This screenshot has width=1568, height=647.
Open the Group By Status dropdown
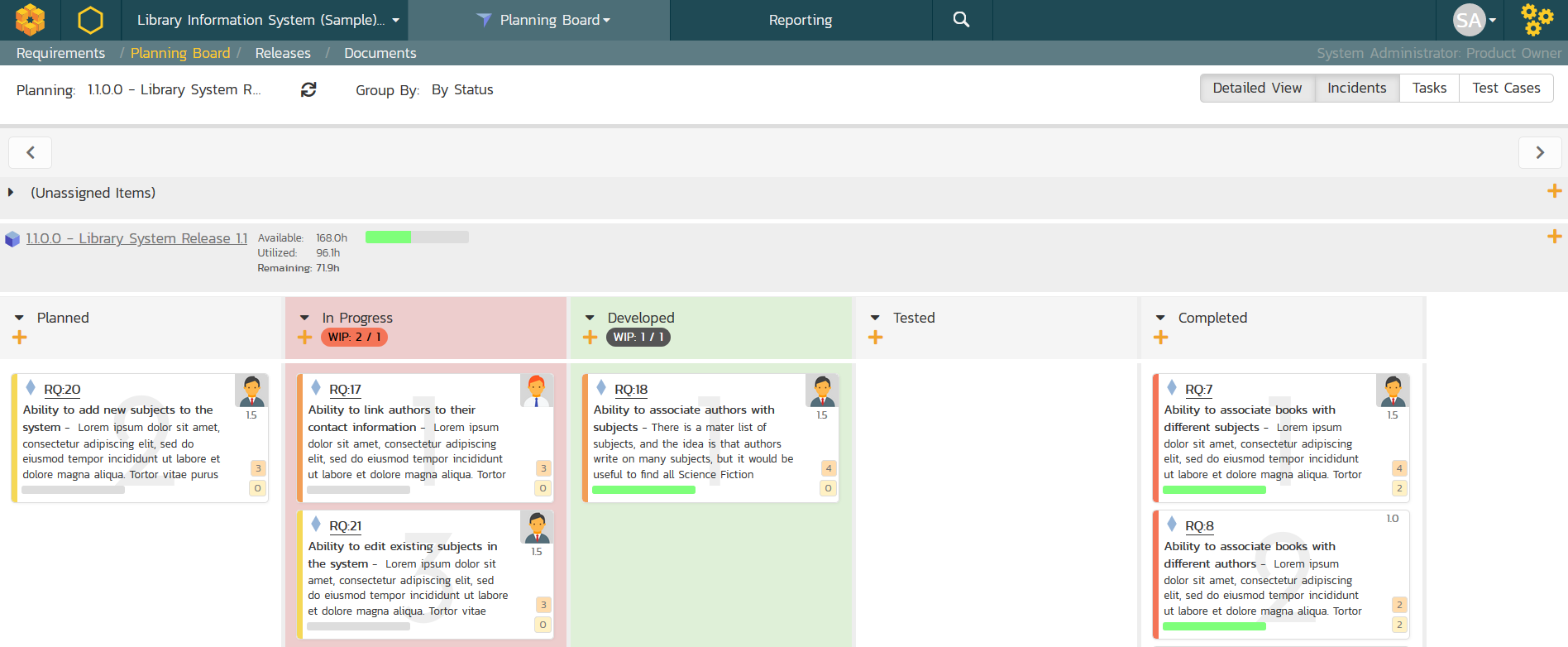coord(462,89)
